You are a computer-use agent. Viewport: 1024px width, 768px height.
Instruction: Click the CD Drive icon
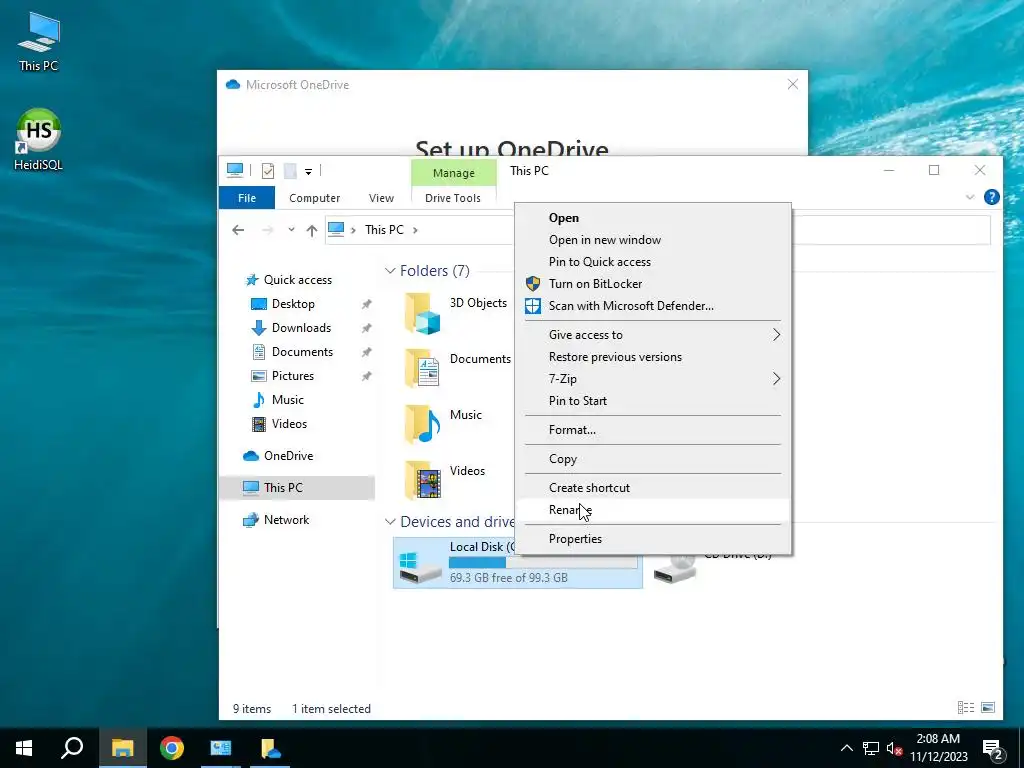[x=675, y=569]
